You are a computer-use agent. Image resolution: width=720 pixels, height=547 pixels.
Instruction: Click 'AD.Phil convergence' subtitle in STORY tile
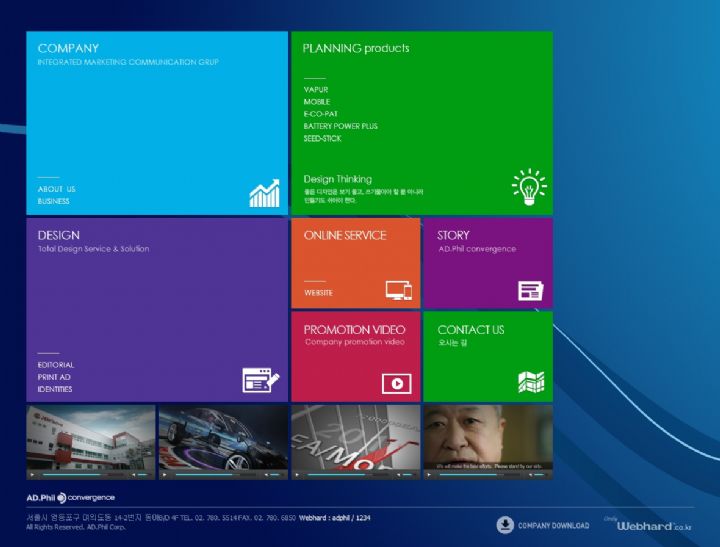(477, 248)
